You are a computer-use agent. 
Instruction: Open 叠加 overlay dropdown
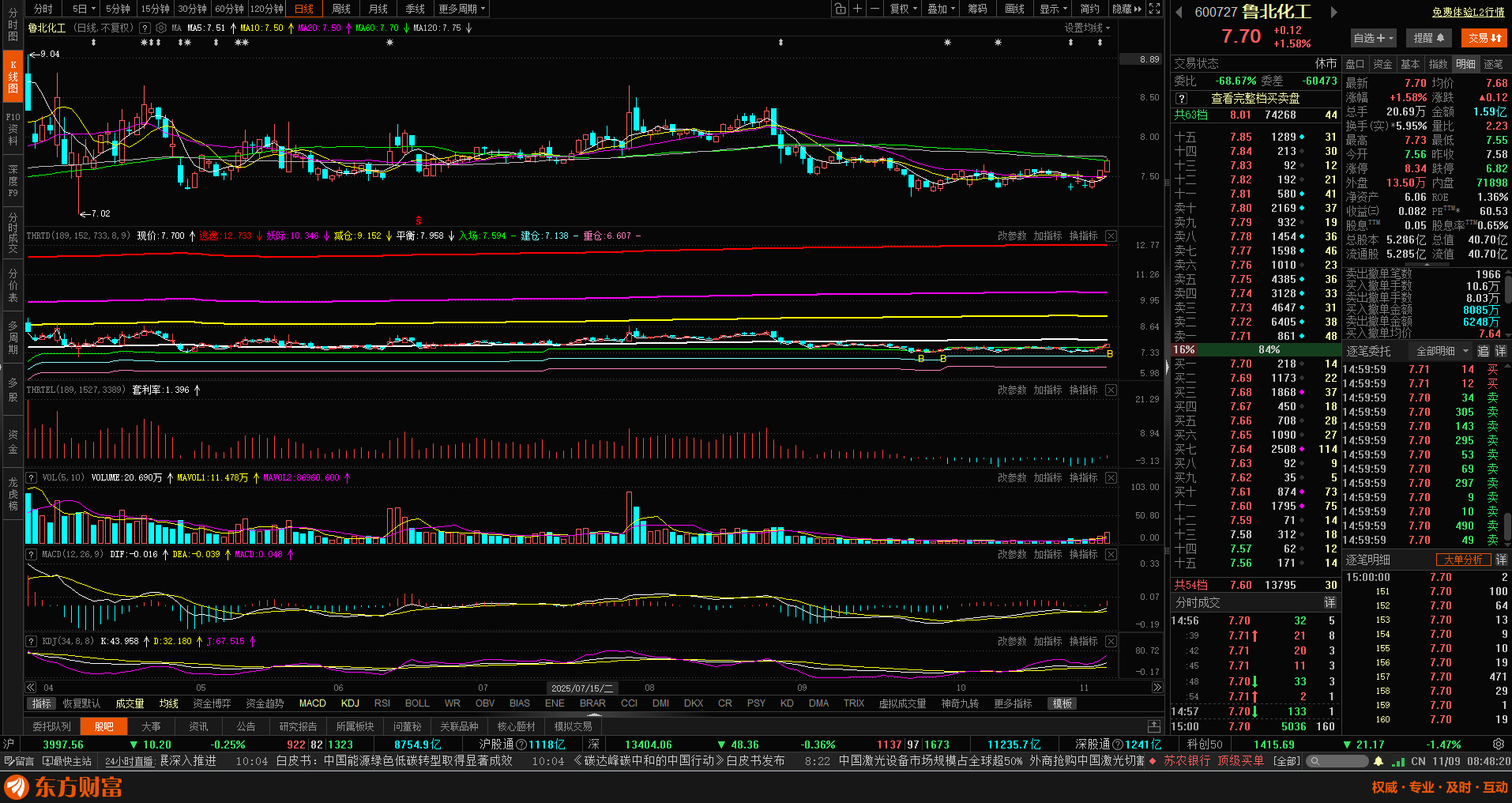point(941,9)
